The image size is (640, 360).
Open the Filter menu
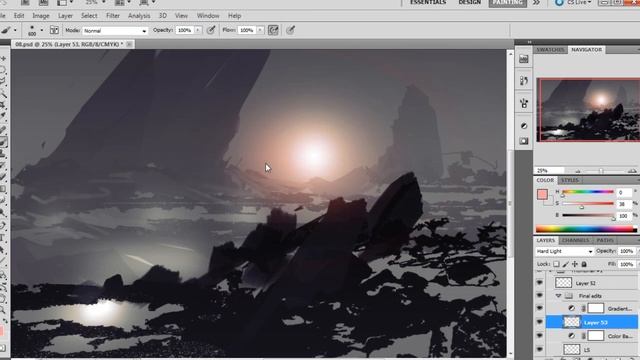113,16
